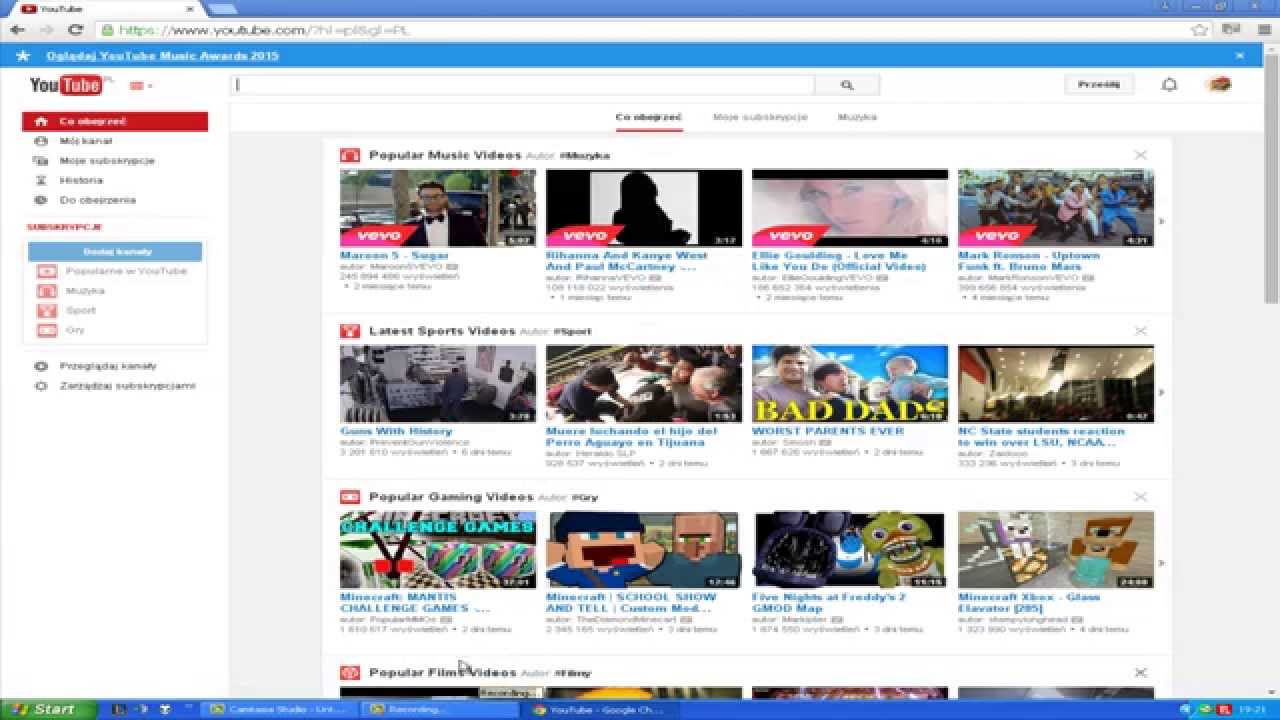Open the WORST PARENTS EVER video title
The width and height of the screenshot is (1280, 720).
(x=828, y=431)
